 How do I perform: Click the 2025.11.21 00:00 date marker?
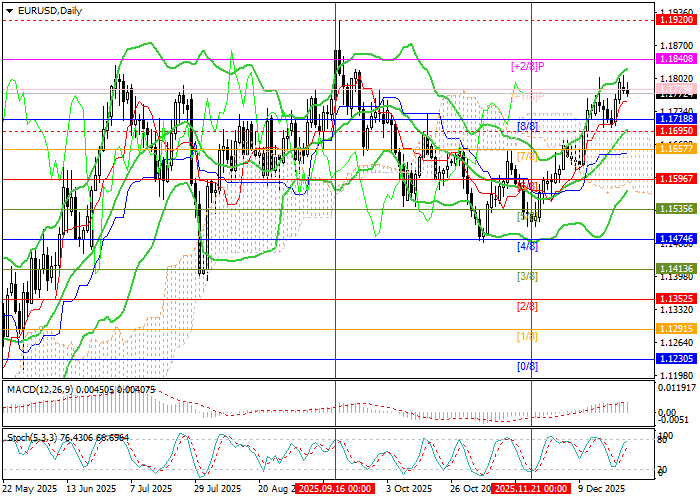coord(531,489)
